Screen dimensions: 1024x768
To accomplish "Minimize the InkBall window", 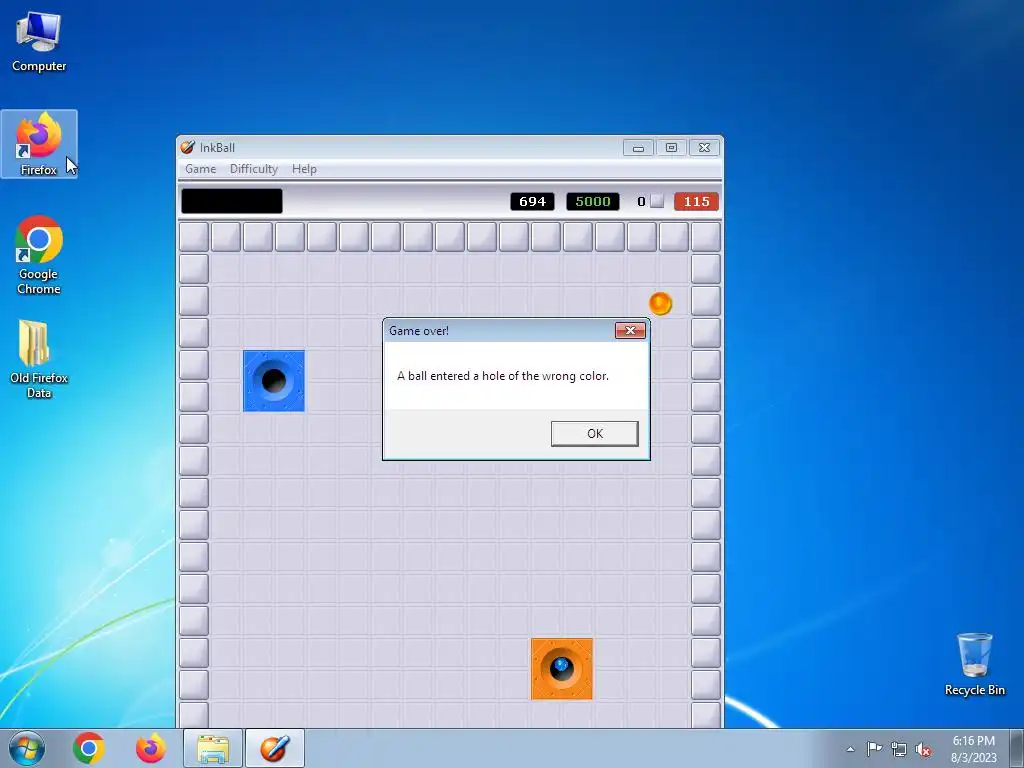I will click(x=638, y=148).
